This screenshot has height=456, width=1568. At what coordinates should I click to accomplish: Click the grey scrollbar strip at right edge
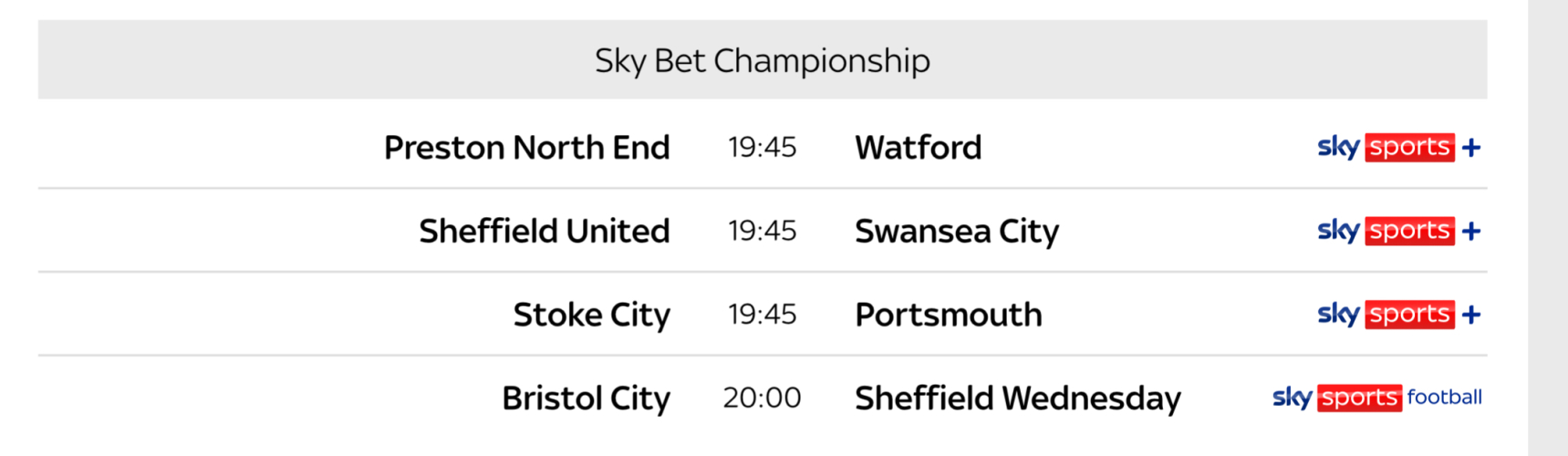point(1548,228)
